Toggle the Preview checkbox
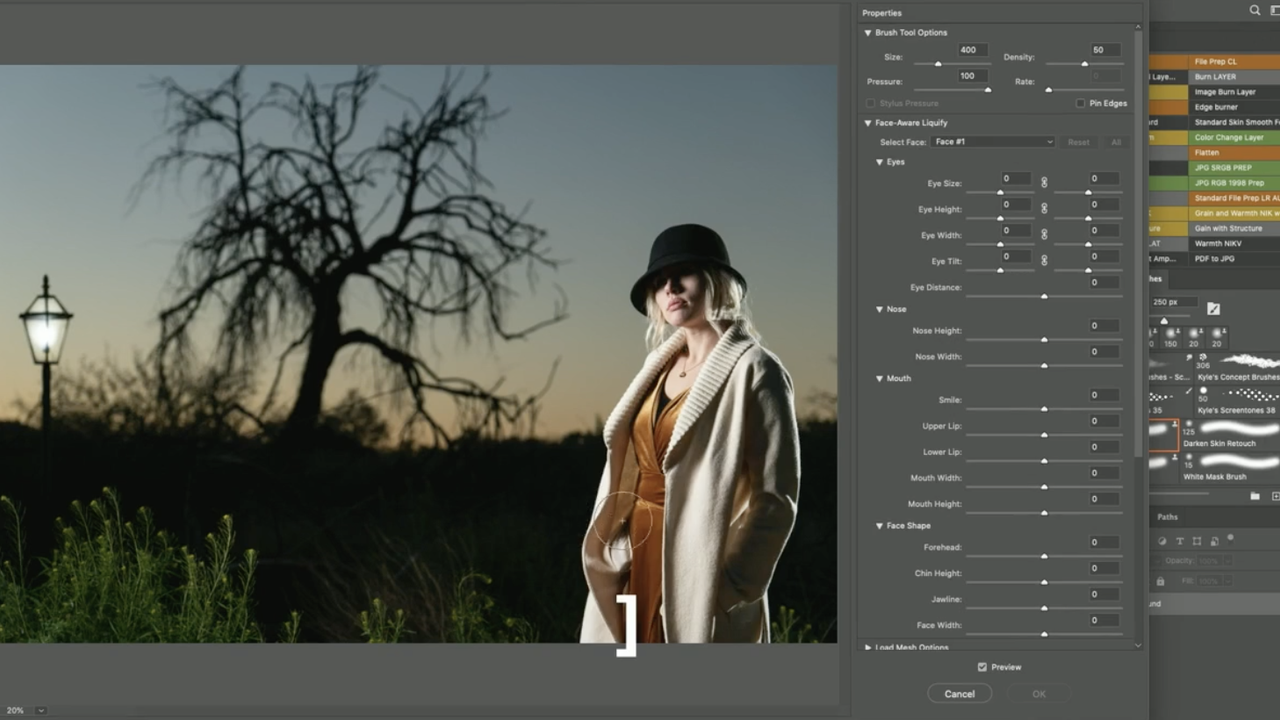This screenshot has width=1280, height=720. (x=982, y=667)
